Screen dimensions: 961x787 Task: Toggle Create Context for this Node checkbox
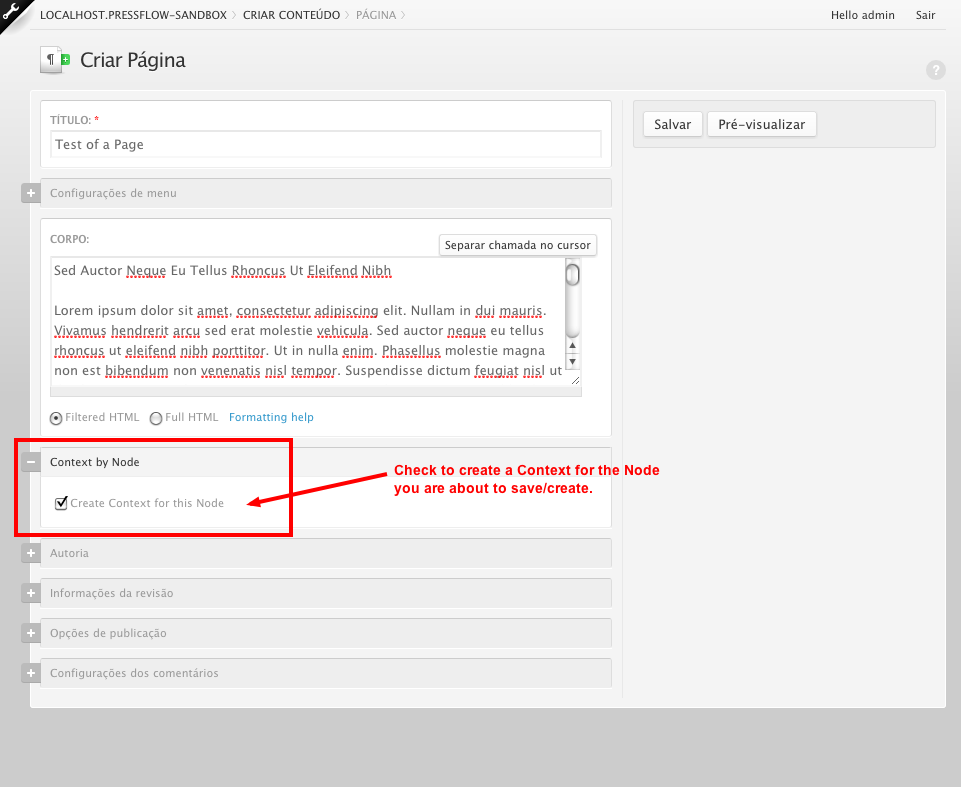pyautogui.click(x=61, y=503)
